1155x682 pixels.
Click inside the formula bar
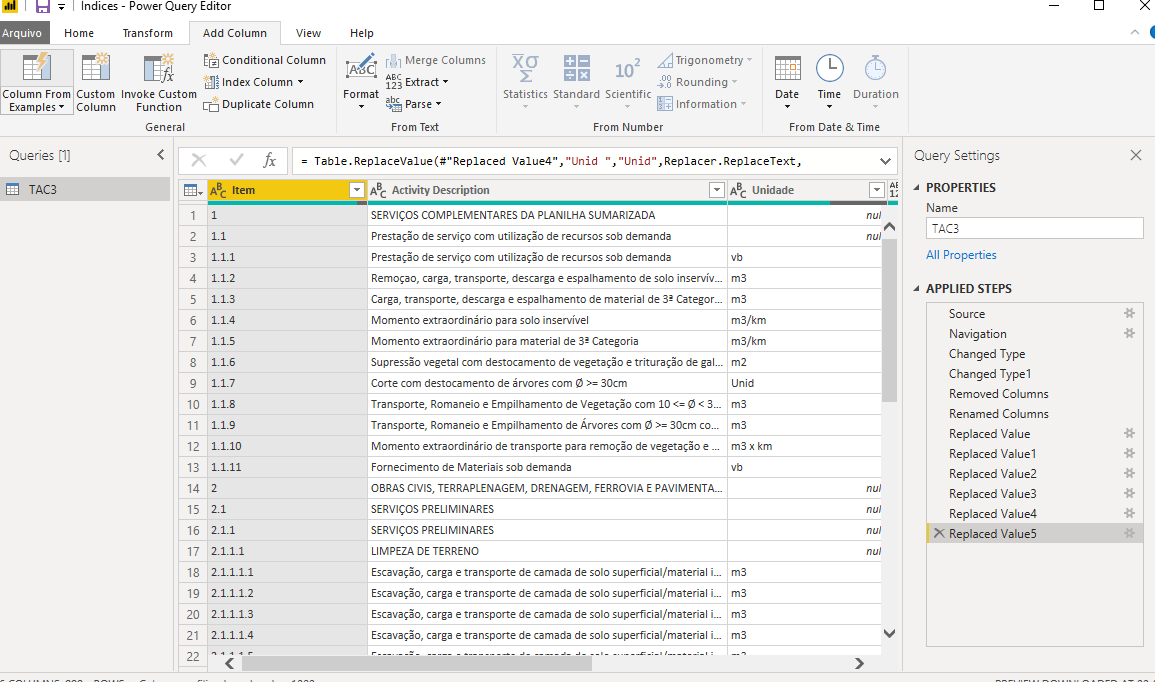pyautogui.click(x=582, y=161)
